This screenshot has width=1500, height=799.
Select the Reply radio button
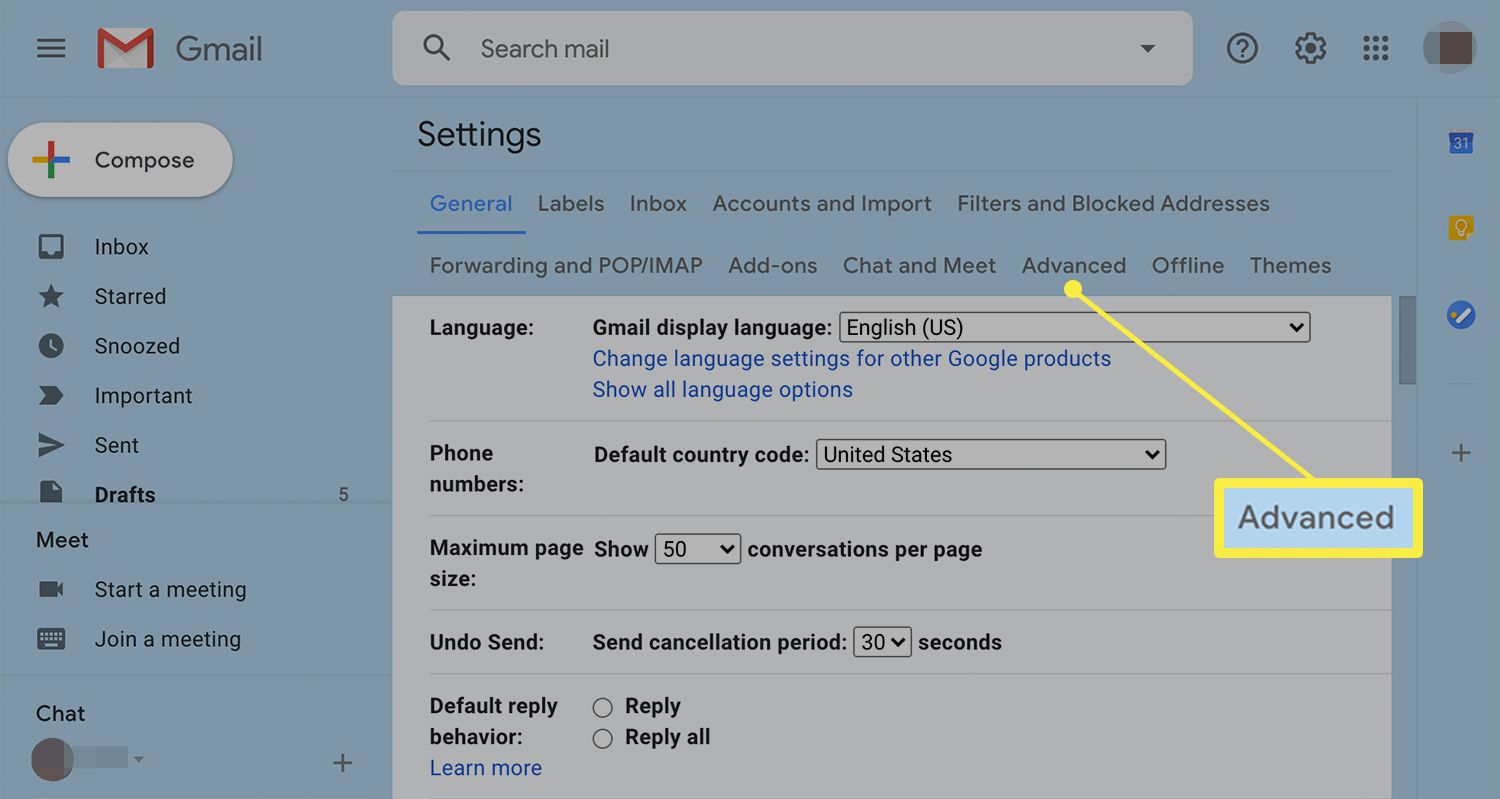602,708
